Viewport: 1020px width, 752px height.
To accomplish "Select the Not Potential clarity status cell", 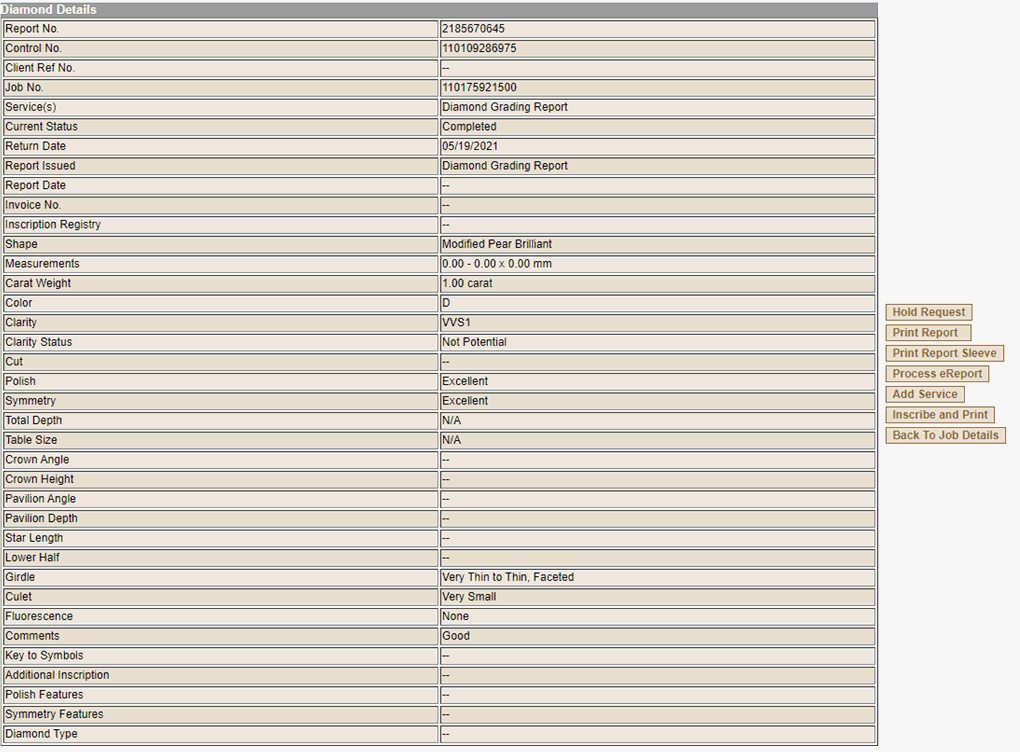I will click(x=474, y=342).
